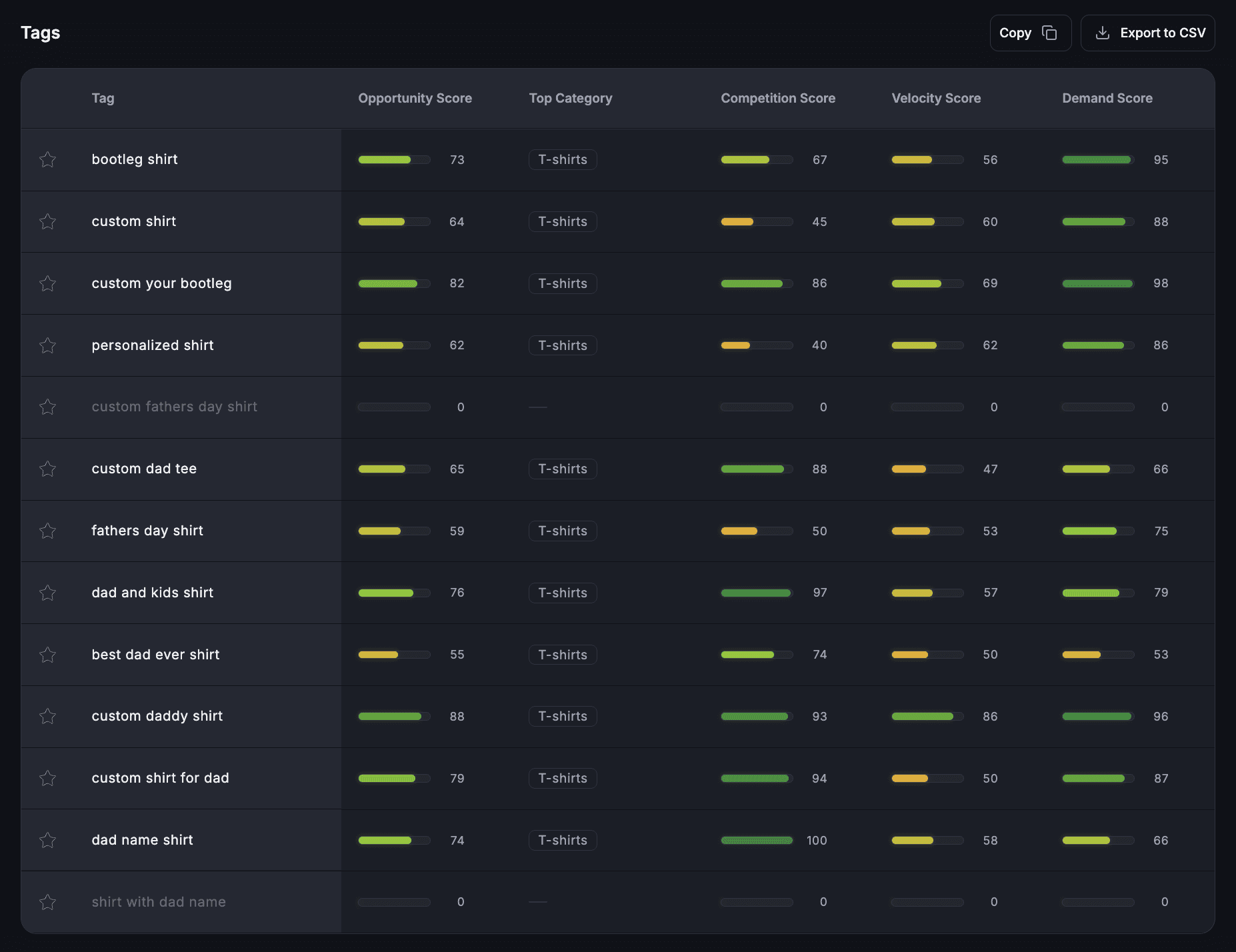Favorite the custom shirt tag
This screenshot has height=952, width=1236.
(47, 221)
